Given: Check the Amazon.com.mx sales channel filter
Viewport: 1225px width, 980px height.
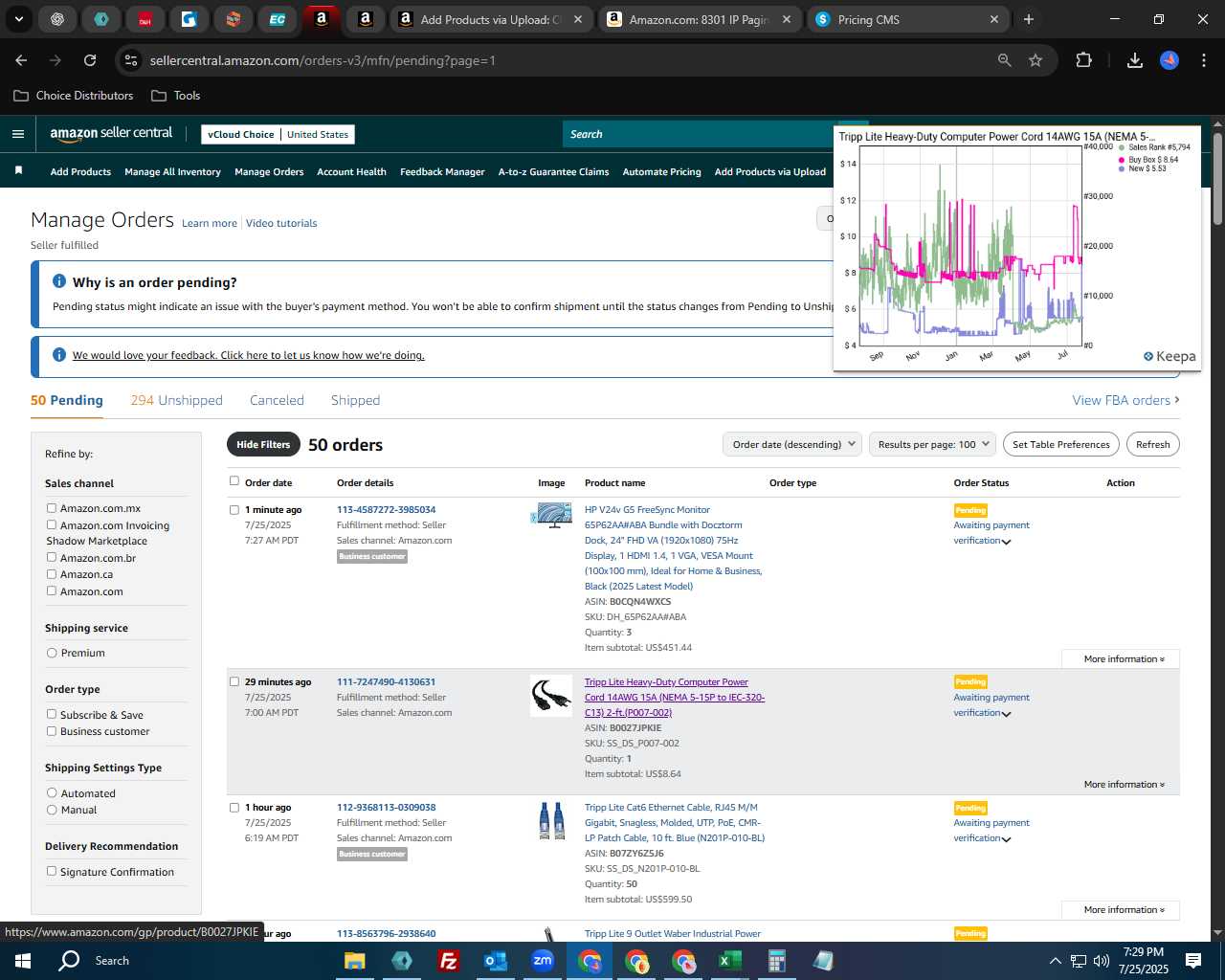Looking at the screenshot, I should click(52, 508).
